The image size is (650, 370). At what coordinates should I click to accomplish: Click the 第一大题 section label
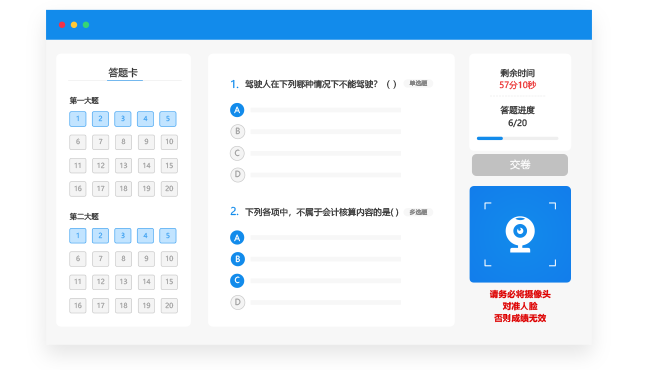[x=84, y=101]
